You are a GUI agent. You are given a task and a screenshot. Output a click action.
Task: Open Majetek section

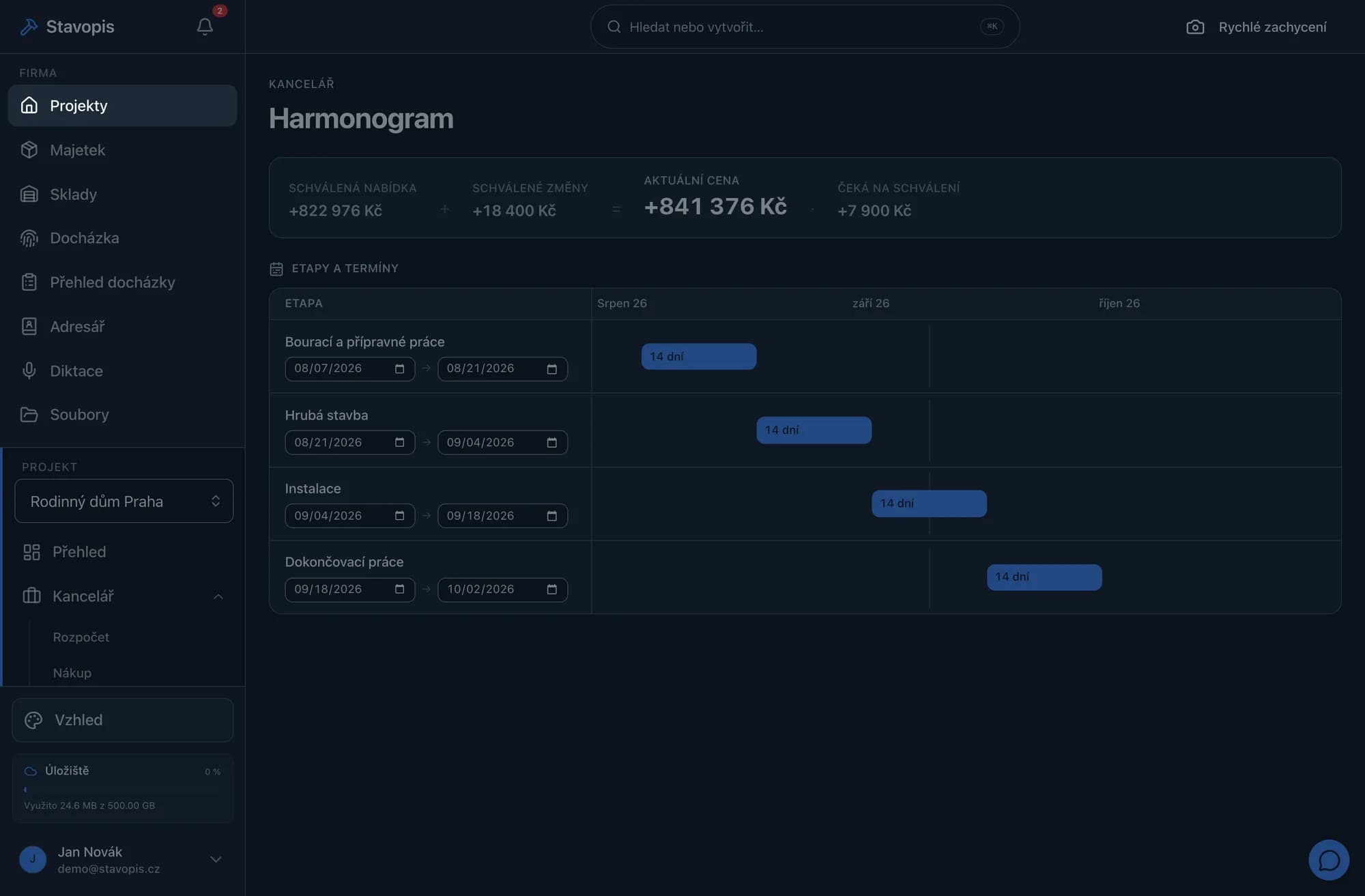[122, 150]
